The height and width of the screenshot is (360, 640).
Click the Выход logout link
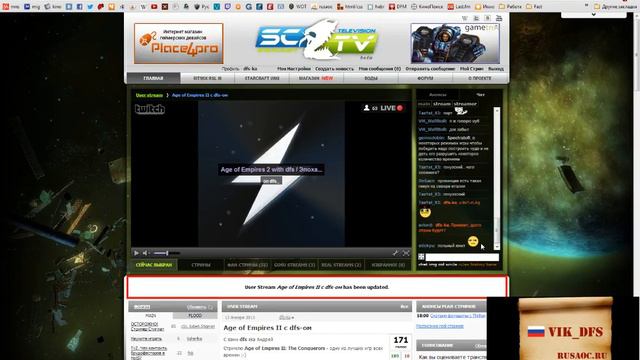pyautogui.click(x=496, y=69)
